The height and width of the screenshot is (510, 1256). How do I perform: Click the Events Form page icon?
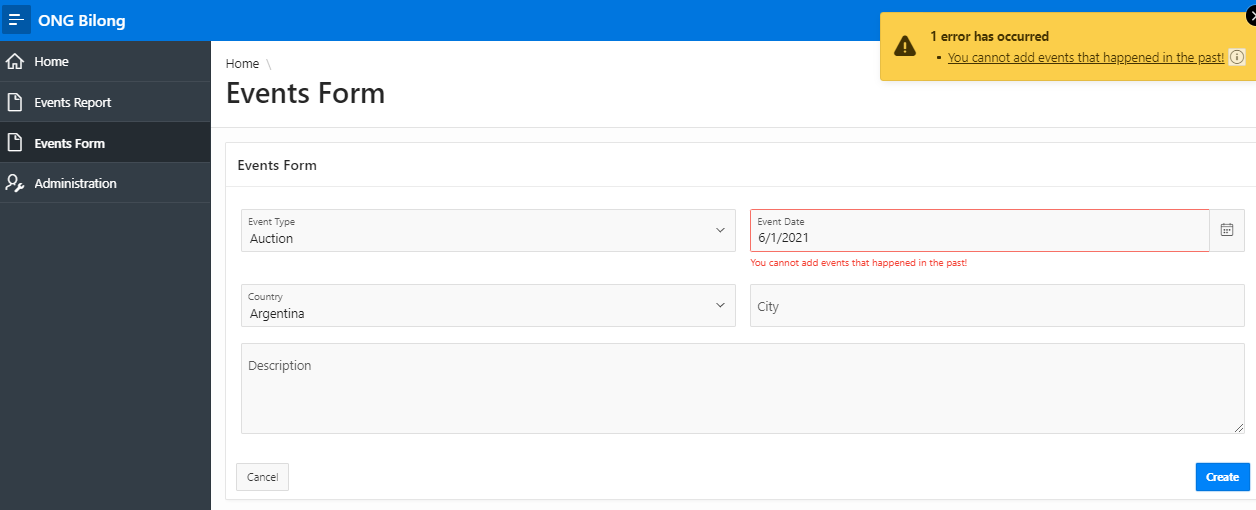[x=15, y=143]
